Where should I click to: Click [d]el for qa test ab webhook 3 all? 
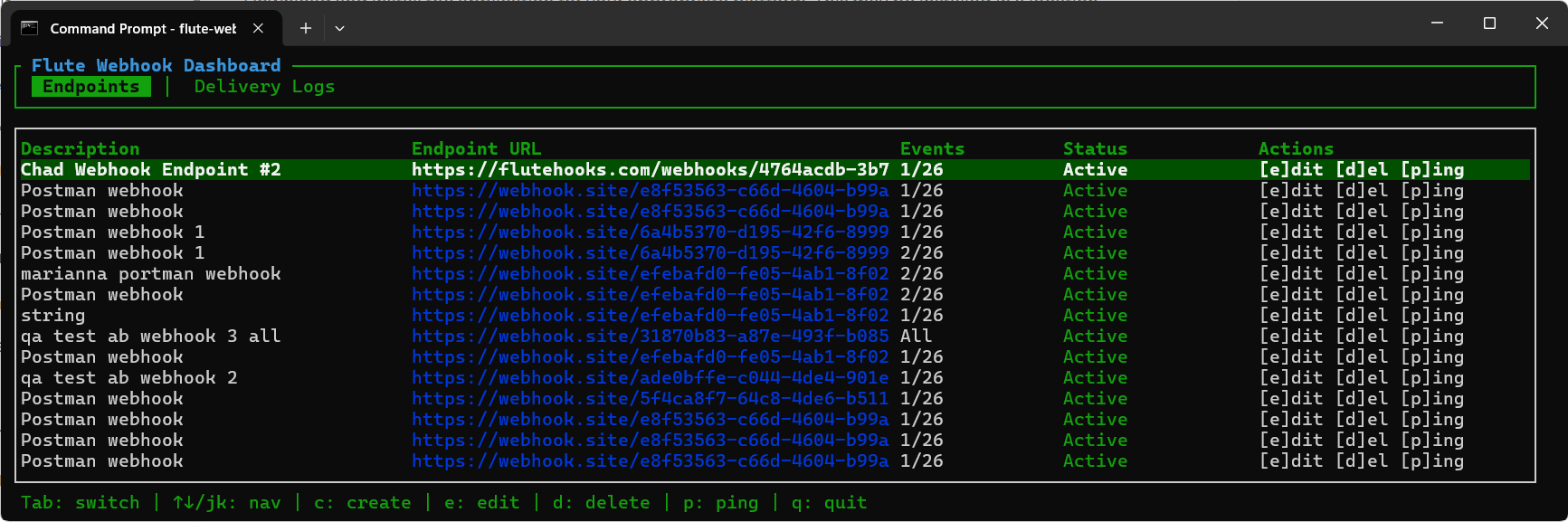1362,337
